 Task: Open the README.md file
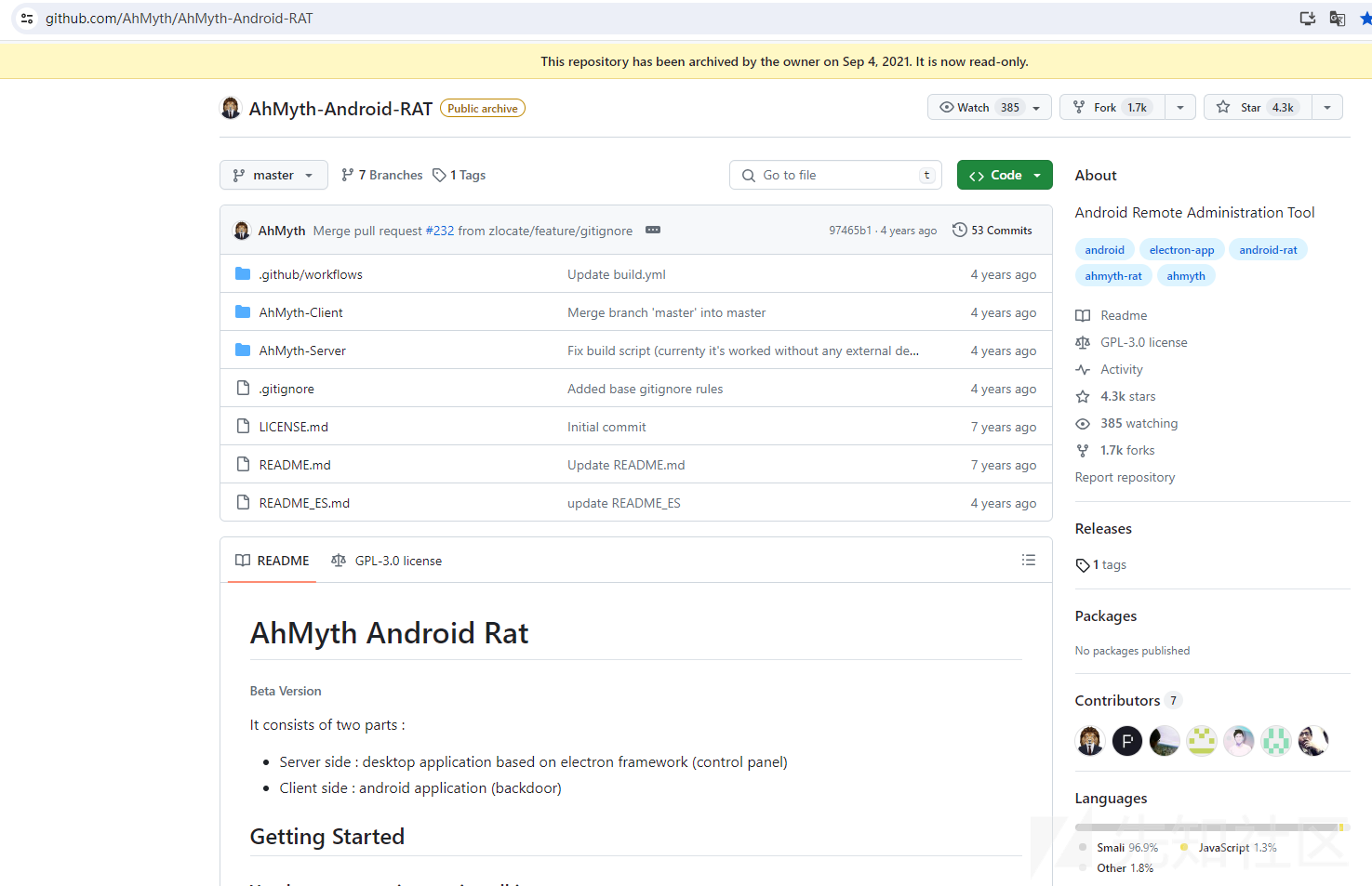(295, 465)
